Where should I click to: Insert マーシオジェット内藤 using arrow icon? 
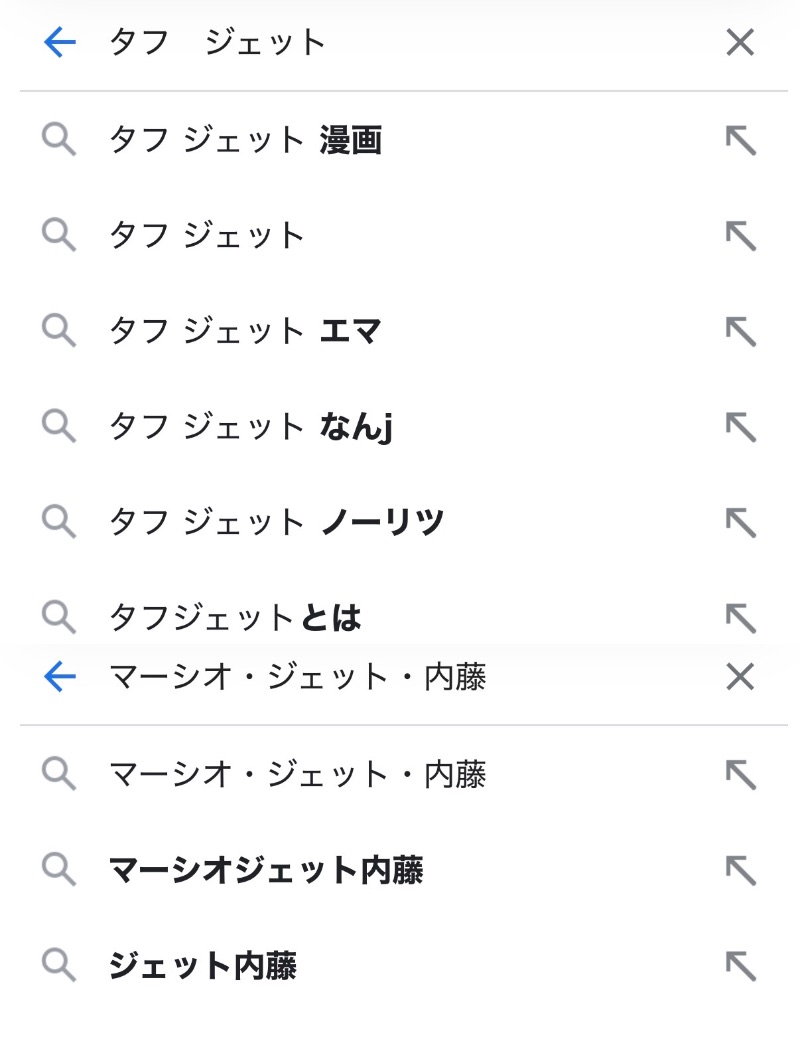click(x=740, y=870)
